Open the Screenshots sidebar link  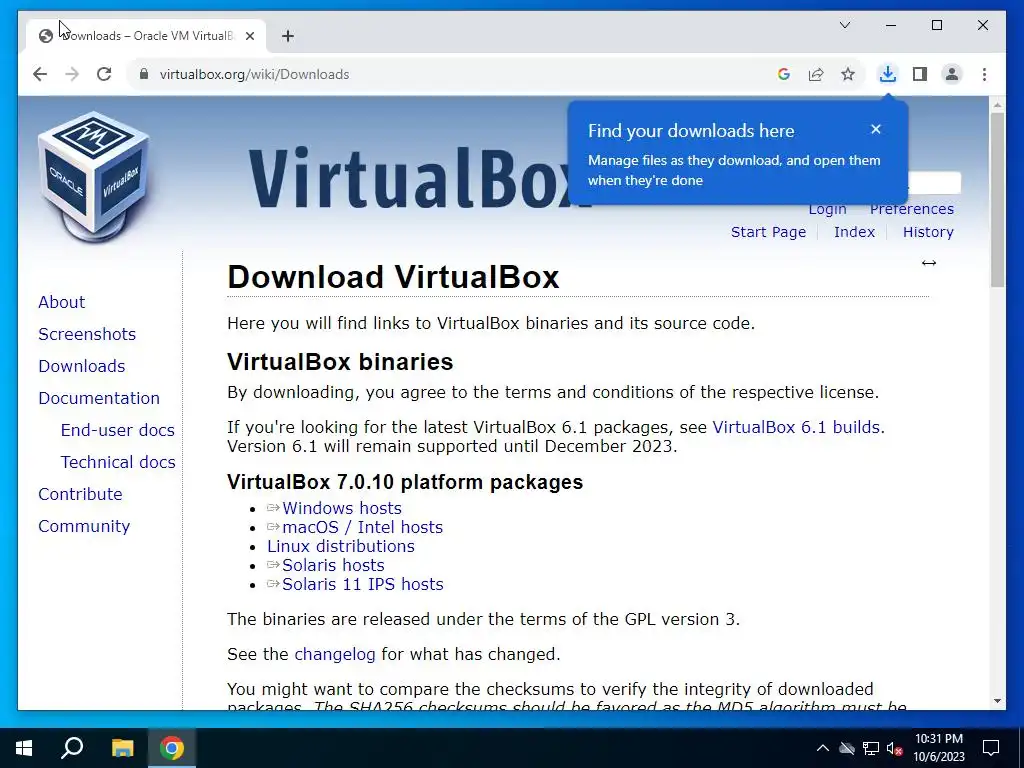coord(87,334)
